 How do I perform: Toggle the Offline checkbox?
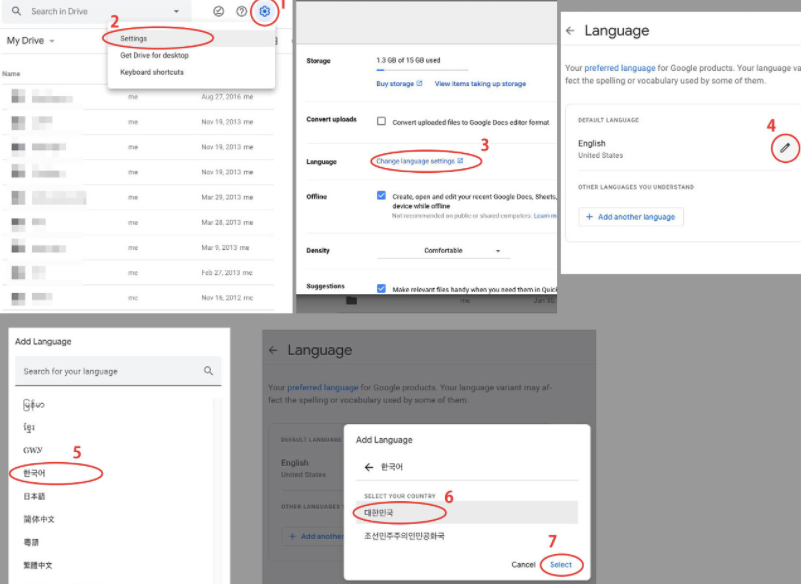click(381, 195)
